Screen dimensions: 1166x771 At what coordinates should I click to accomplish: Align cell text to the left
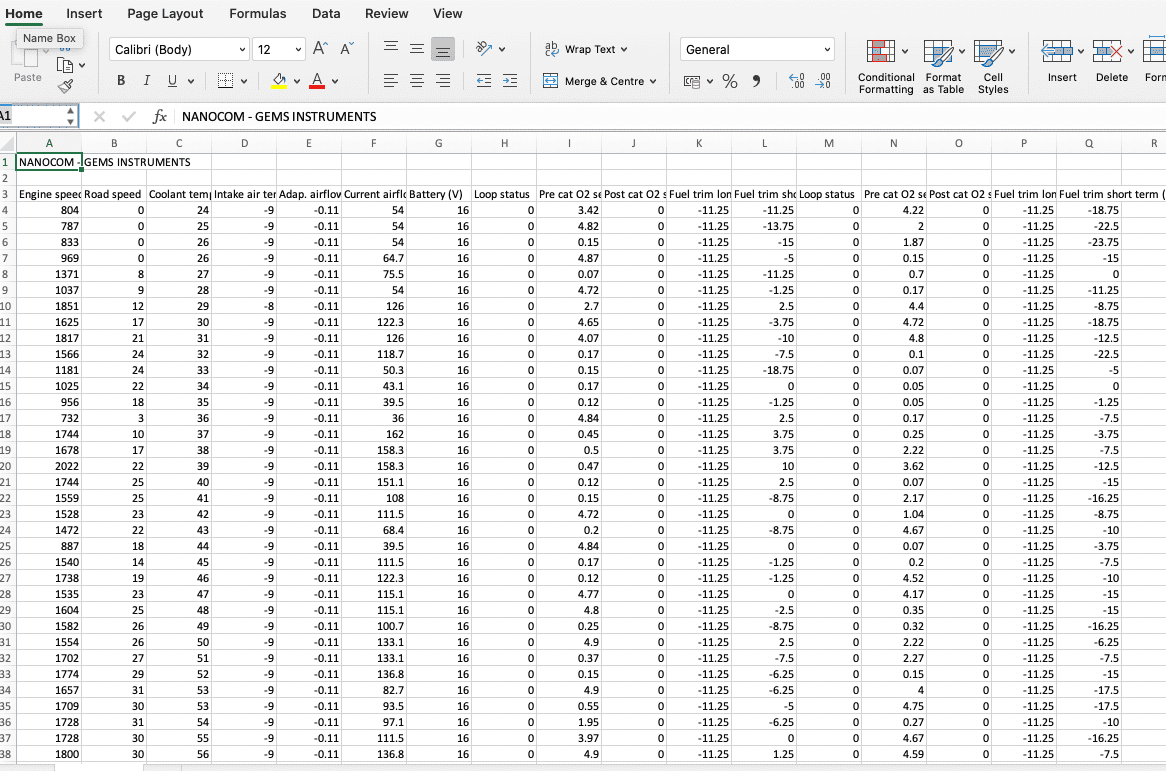tap(390, 81)
